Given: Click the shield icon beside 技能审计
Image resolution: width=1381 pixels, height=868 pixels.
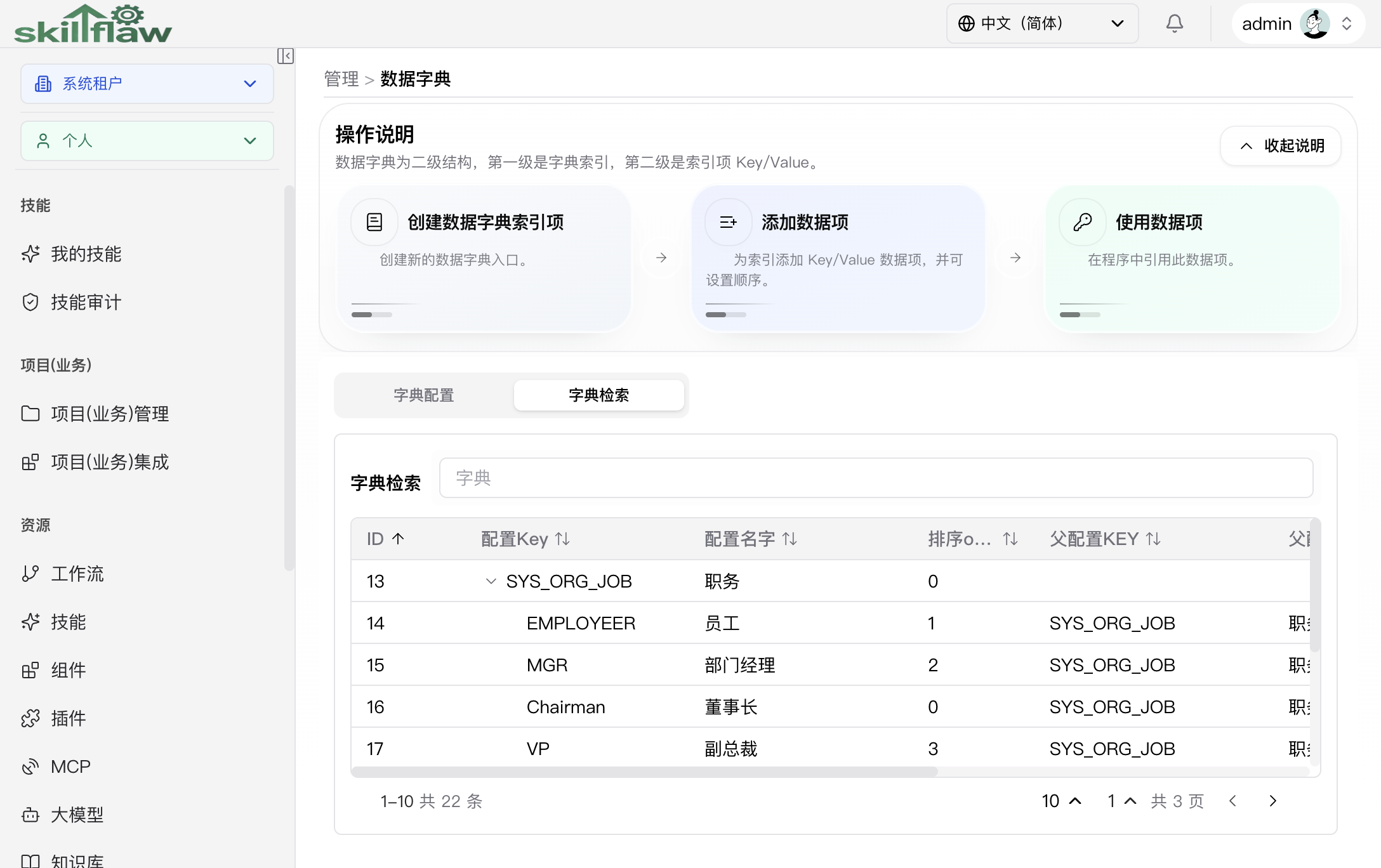Looking at the screenshot, I should (x=30, y=302).
